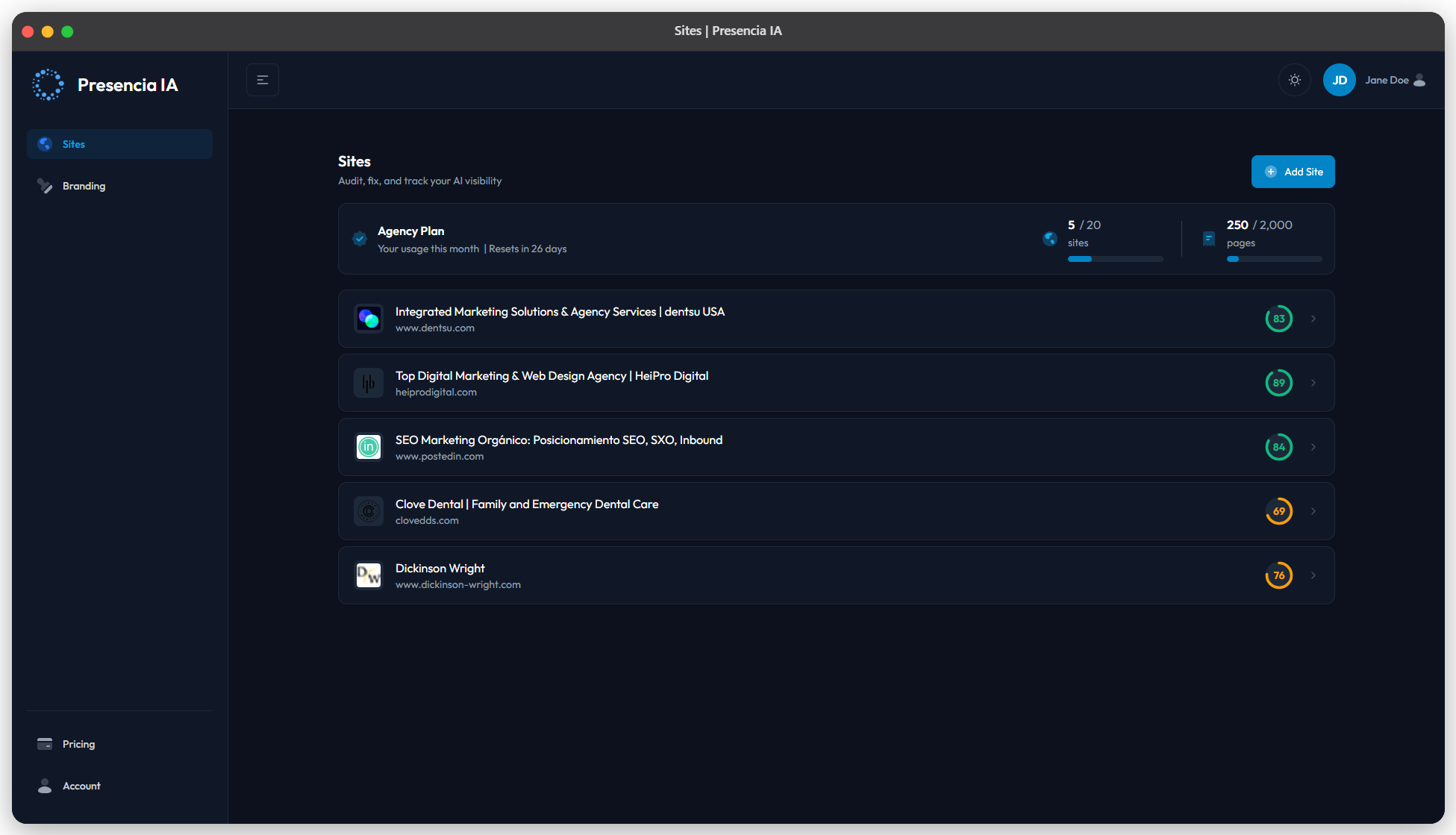Click the Agency Plan verified badge icon
The image size is (1456, 835).
360,239
